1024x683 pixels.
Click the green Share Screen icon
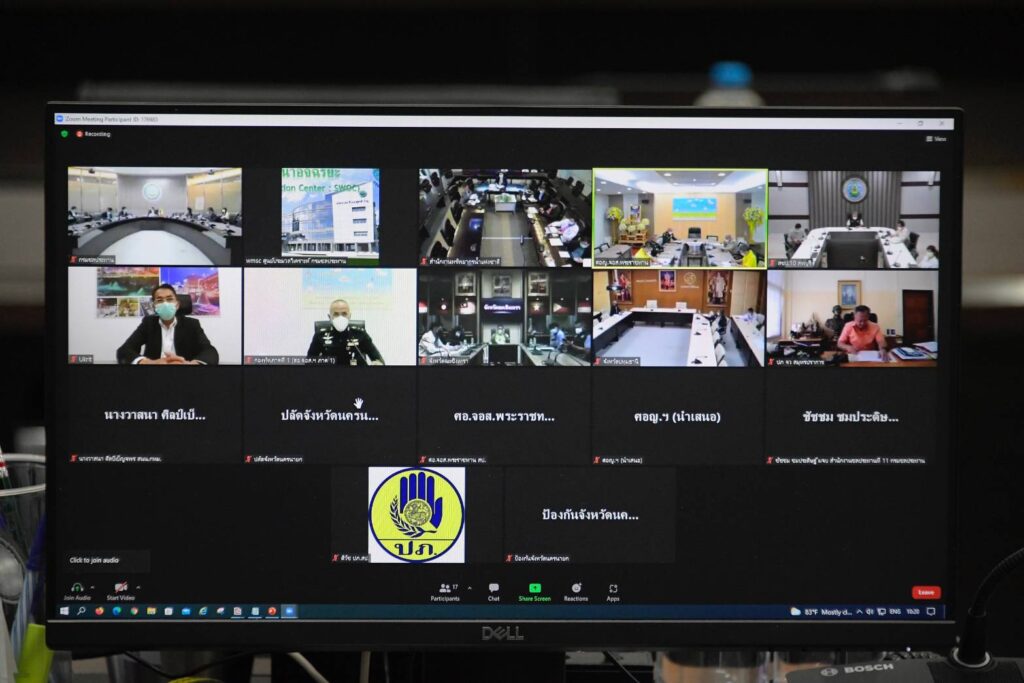tap(534, 589)
